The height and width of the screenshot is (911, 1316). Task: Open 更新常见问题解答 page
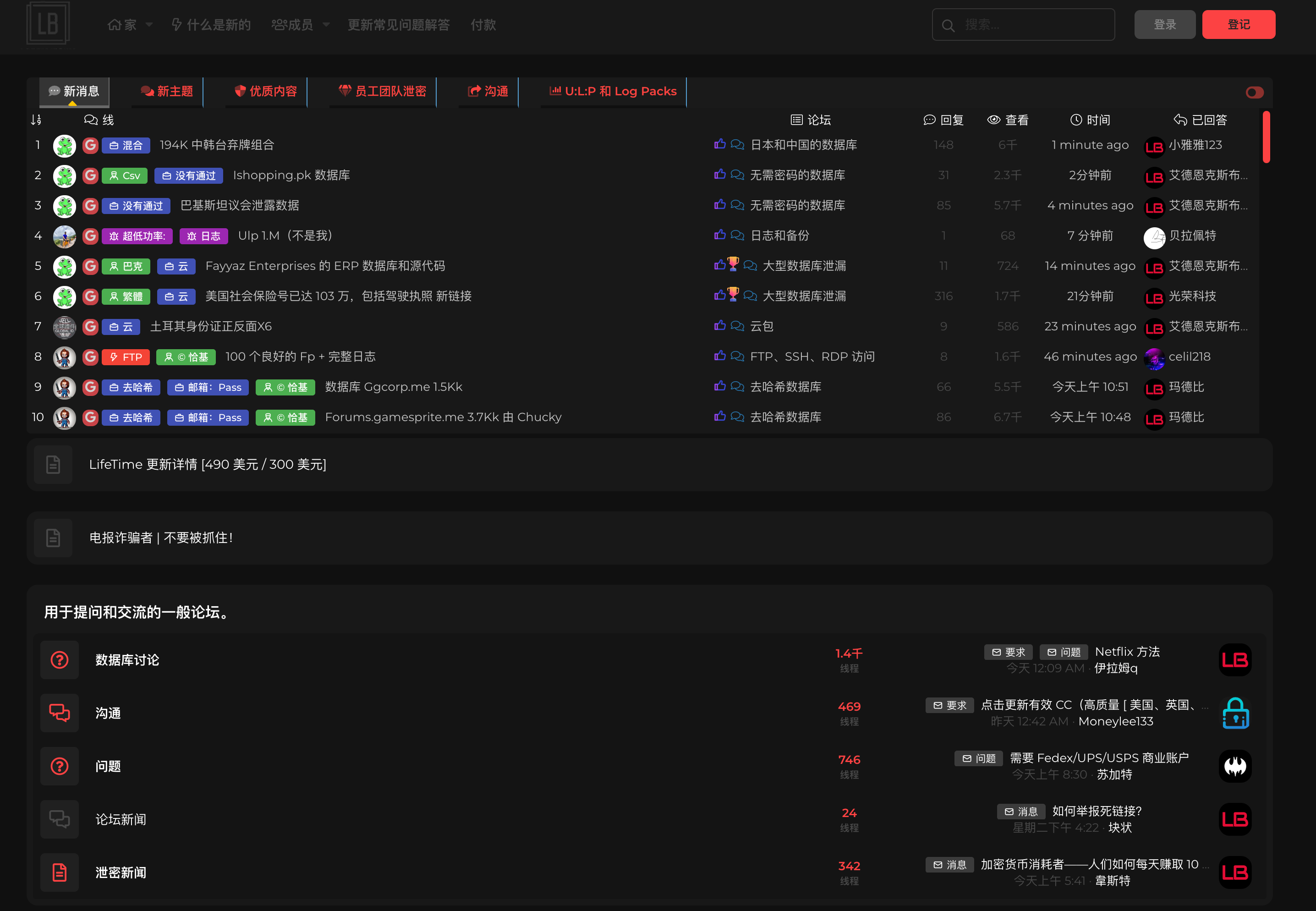[x=399, y=25]
